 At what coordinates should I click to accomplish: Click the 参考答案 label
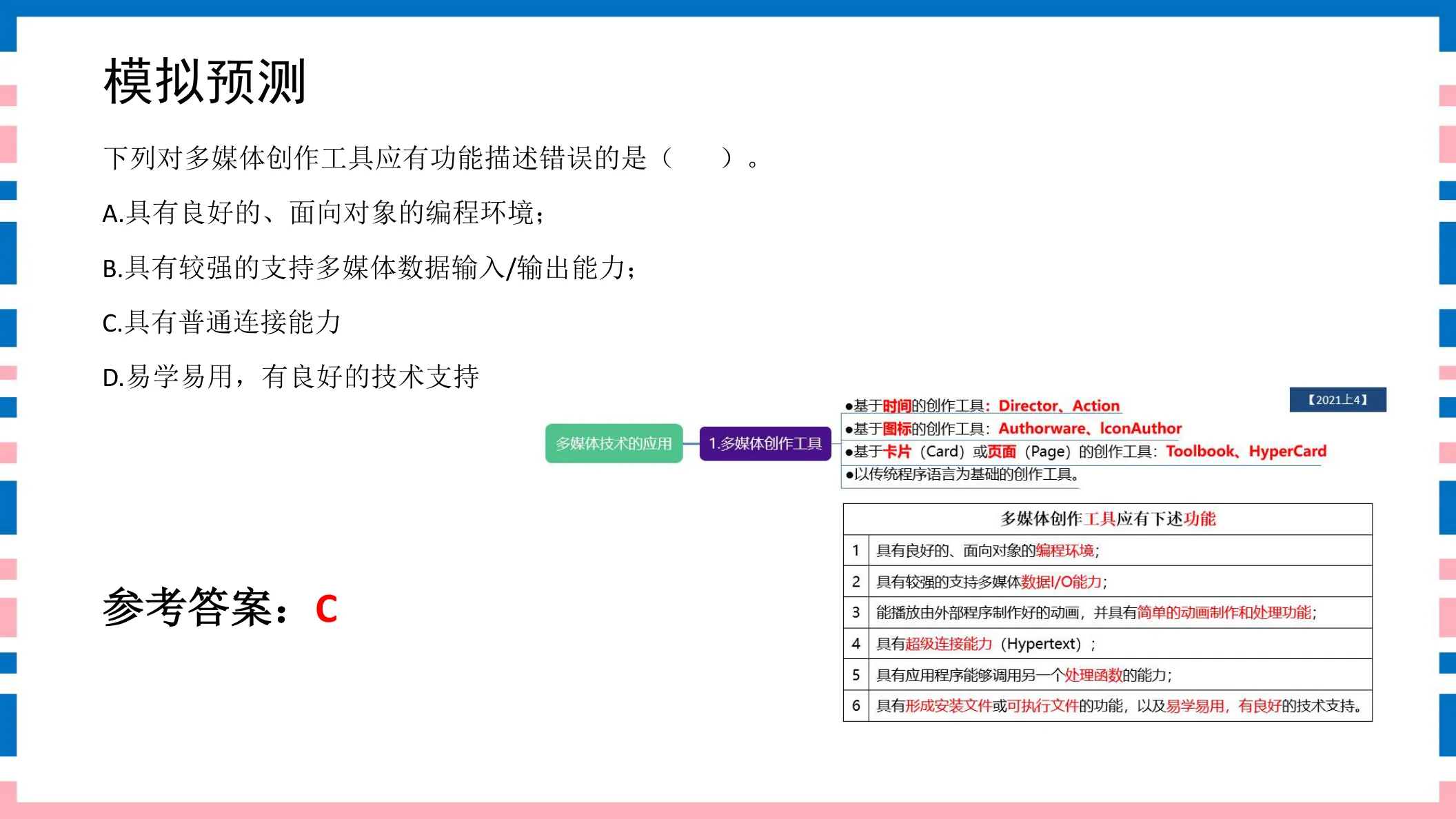(x=196, y=607)
